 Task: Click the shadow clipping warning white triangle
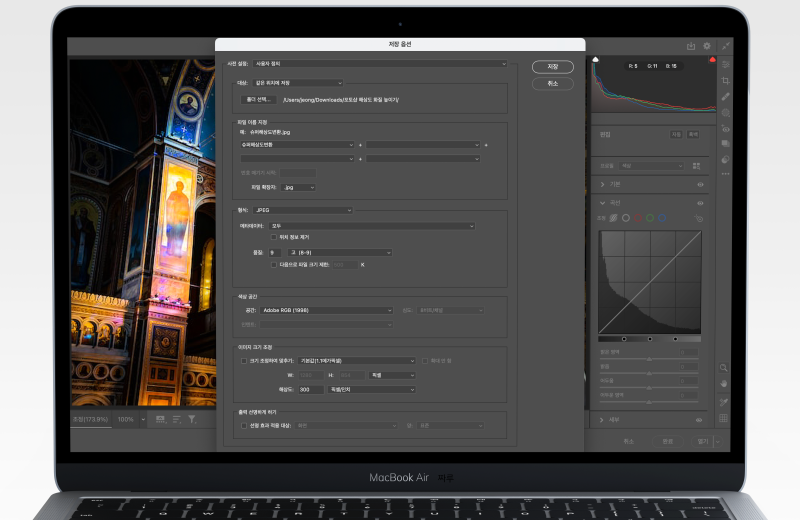[595, 60]
